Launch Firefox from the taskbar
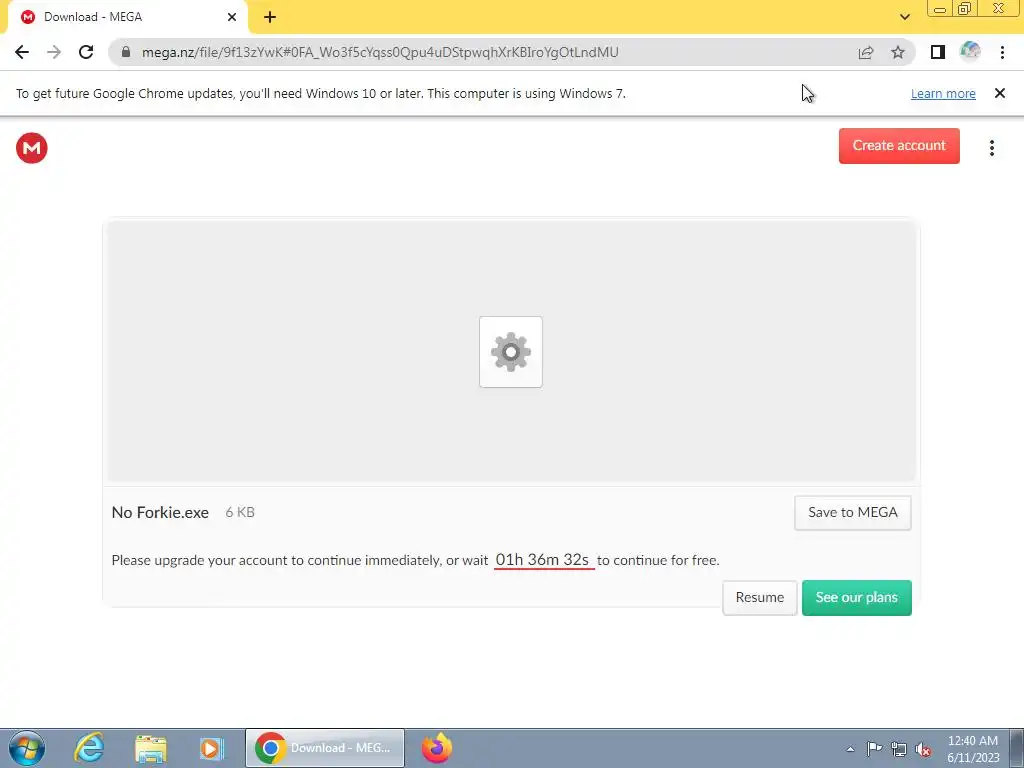 (437, 748)
